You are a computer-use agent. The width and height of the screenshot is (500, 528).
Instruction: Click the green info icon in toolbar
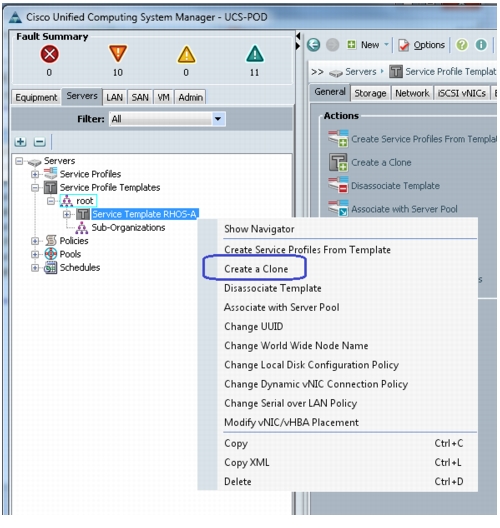pyautogui.click(x=481, y=45)
